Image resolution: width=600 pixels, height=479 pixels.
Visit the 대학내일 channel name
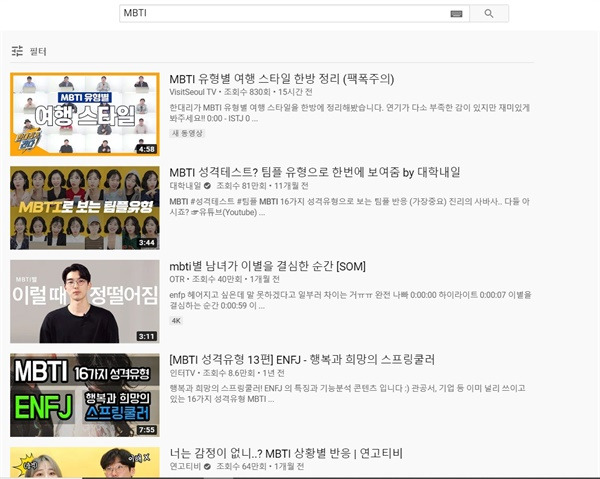click(185, 186)
